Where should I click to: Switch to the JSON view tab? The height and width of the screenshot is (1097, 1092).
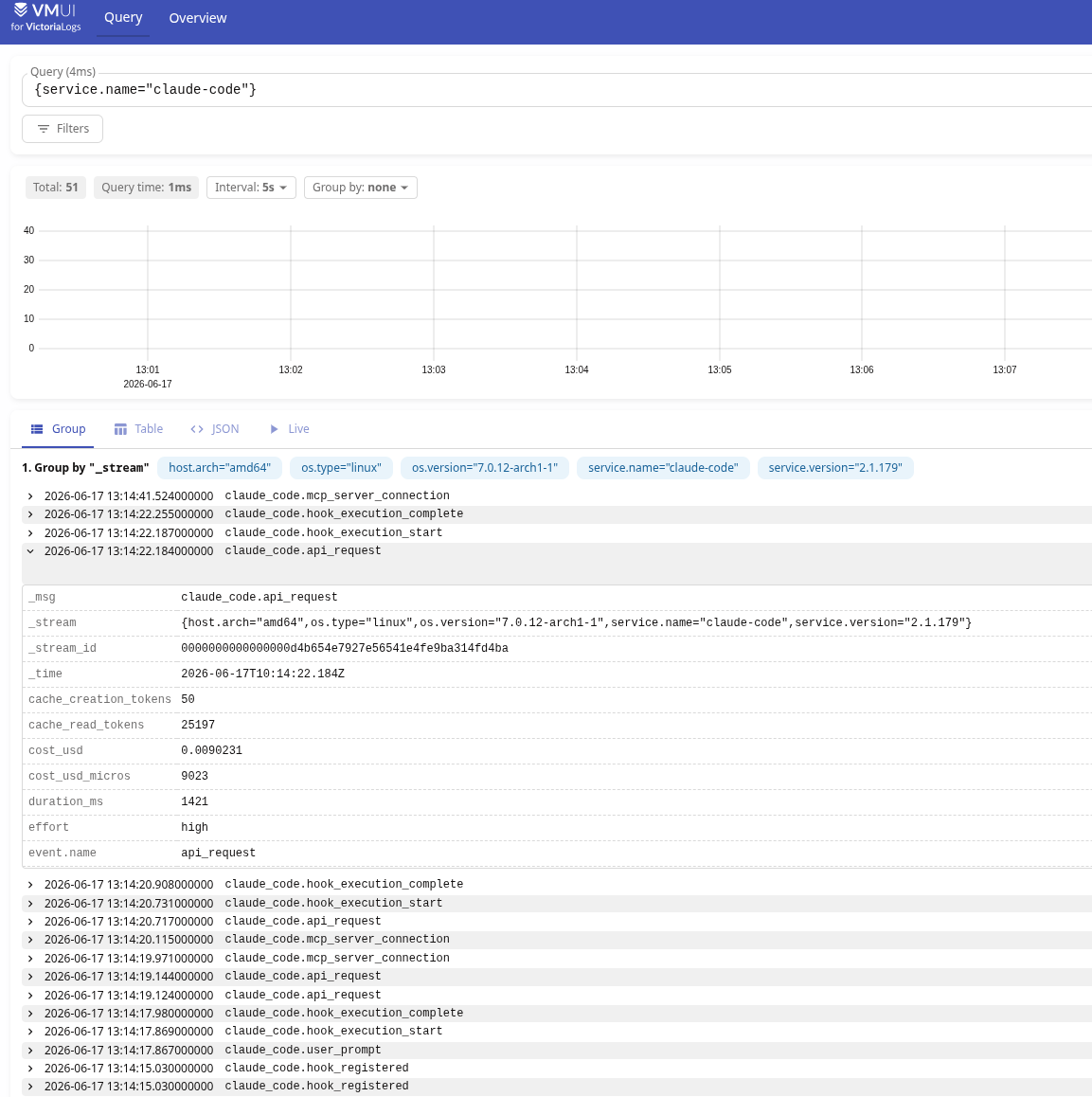point(215,429)
